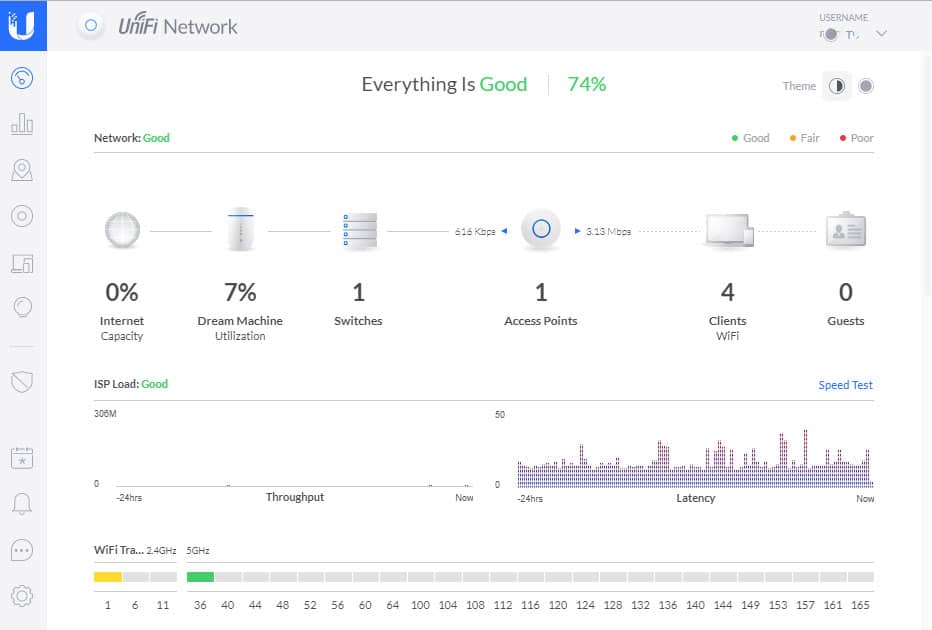Open the Statistics bar chart icon
Screen dimensions: 932x630
point(22,125)
